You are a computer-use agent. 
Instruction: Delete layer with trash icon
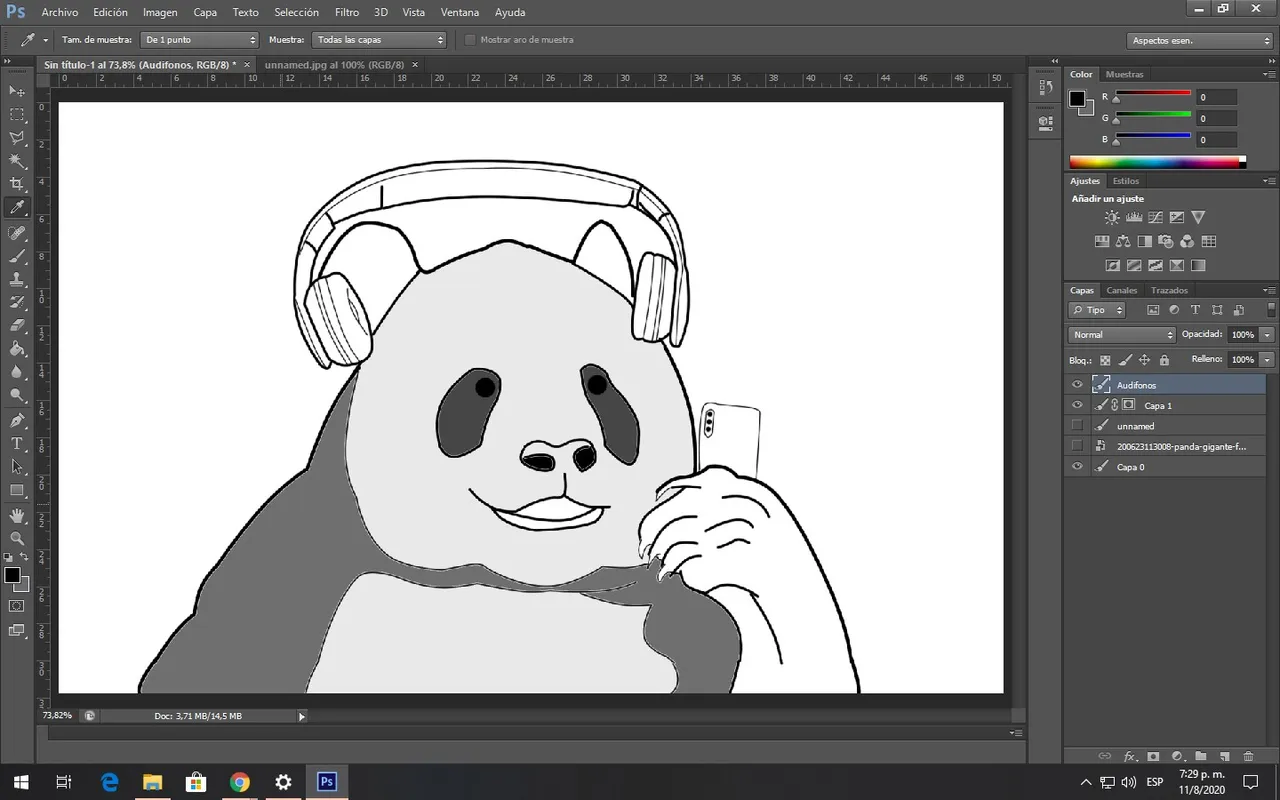(1248, 757)
